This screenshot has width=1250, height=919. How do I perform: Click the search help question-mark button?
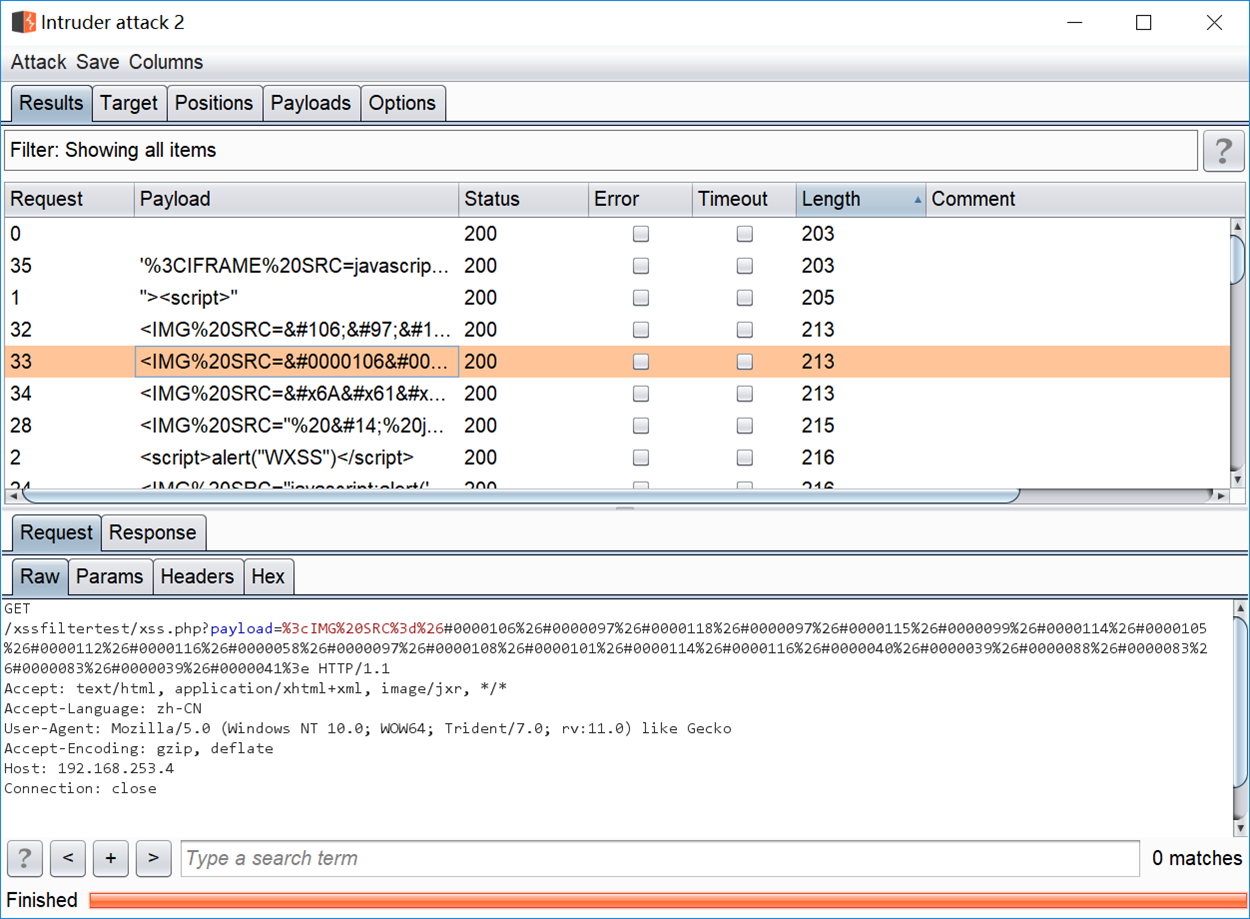pos(25,858)
